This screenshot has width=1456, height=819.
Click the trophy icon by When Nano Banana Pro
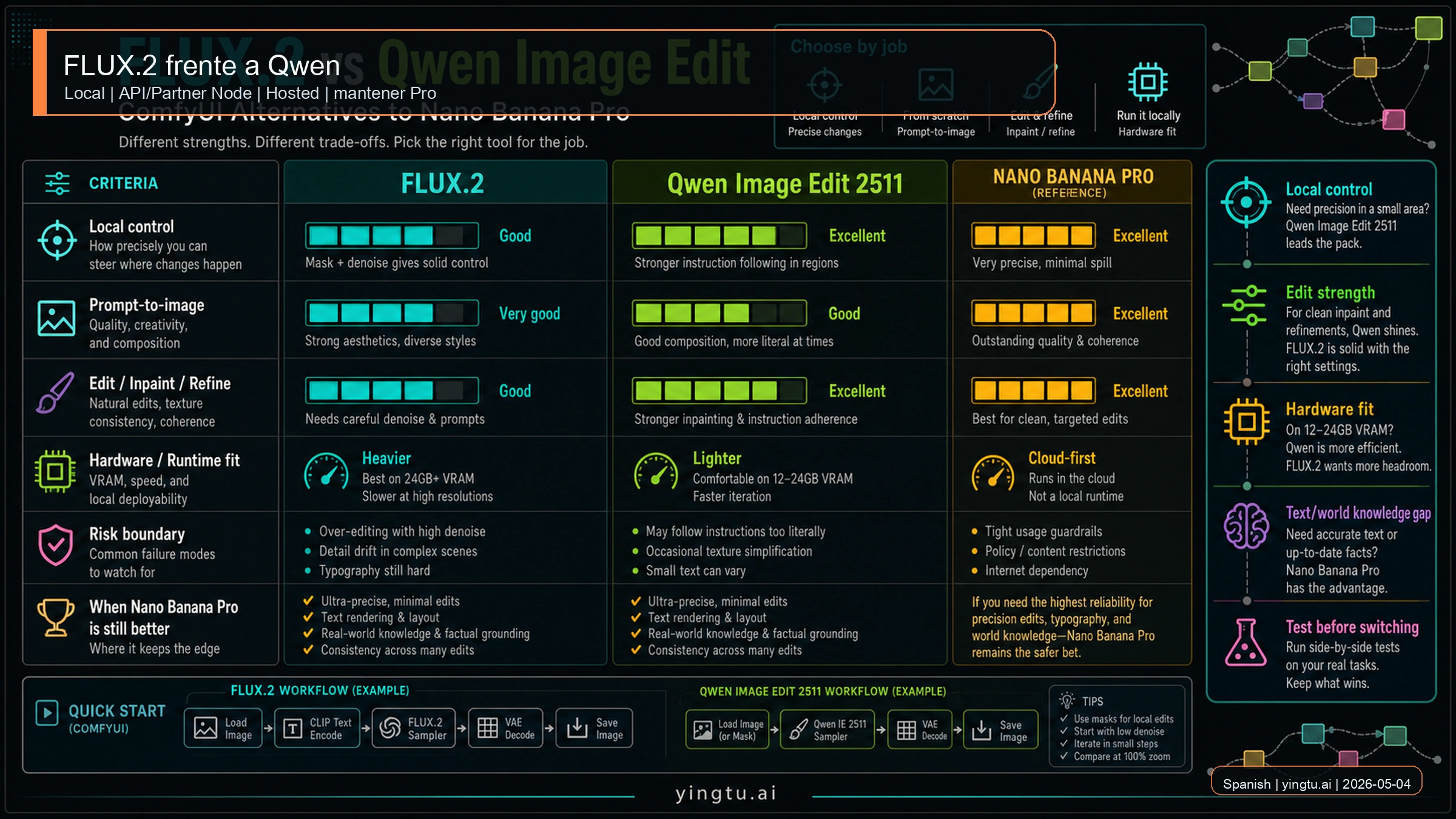point(56,618)
